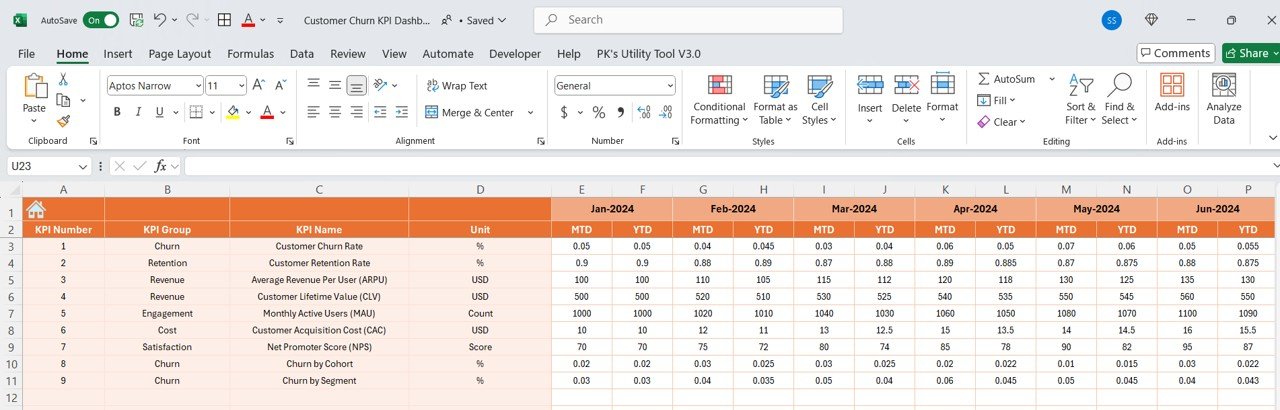Screen dimensions: 1280x410
Task: Click AutoSum
Action: click(x=1006, y=78)
